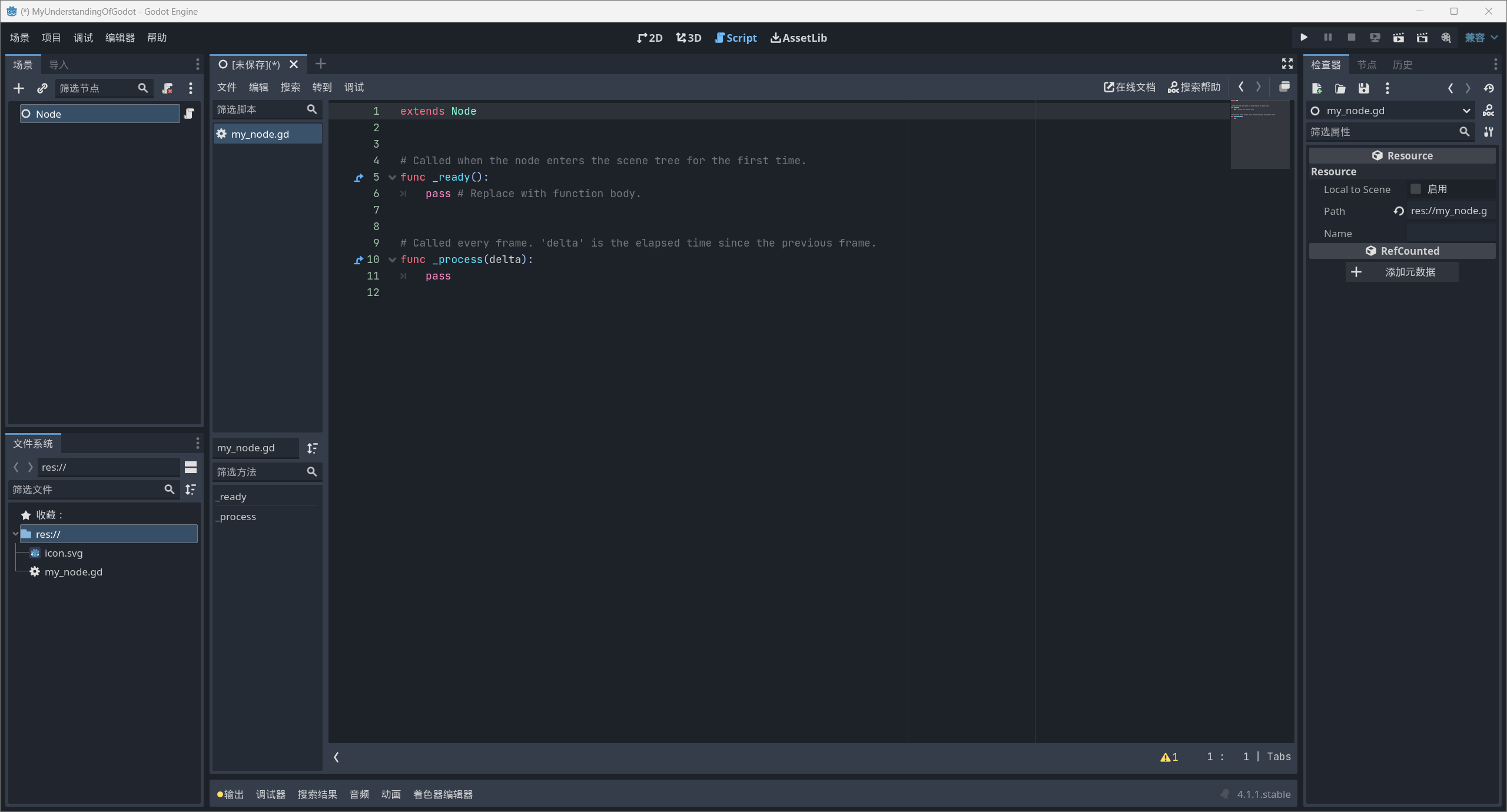This screenshot has height=812, width=1507.
Task: Click the 筛选属性 filter field
Action: coord(1390,132)
